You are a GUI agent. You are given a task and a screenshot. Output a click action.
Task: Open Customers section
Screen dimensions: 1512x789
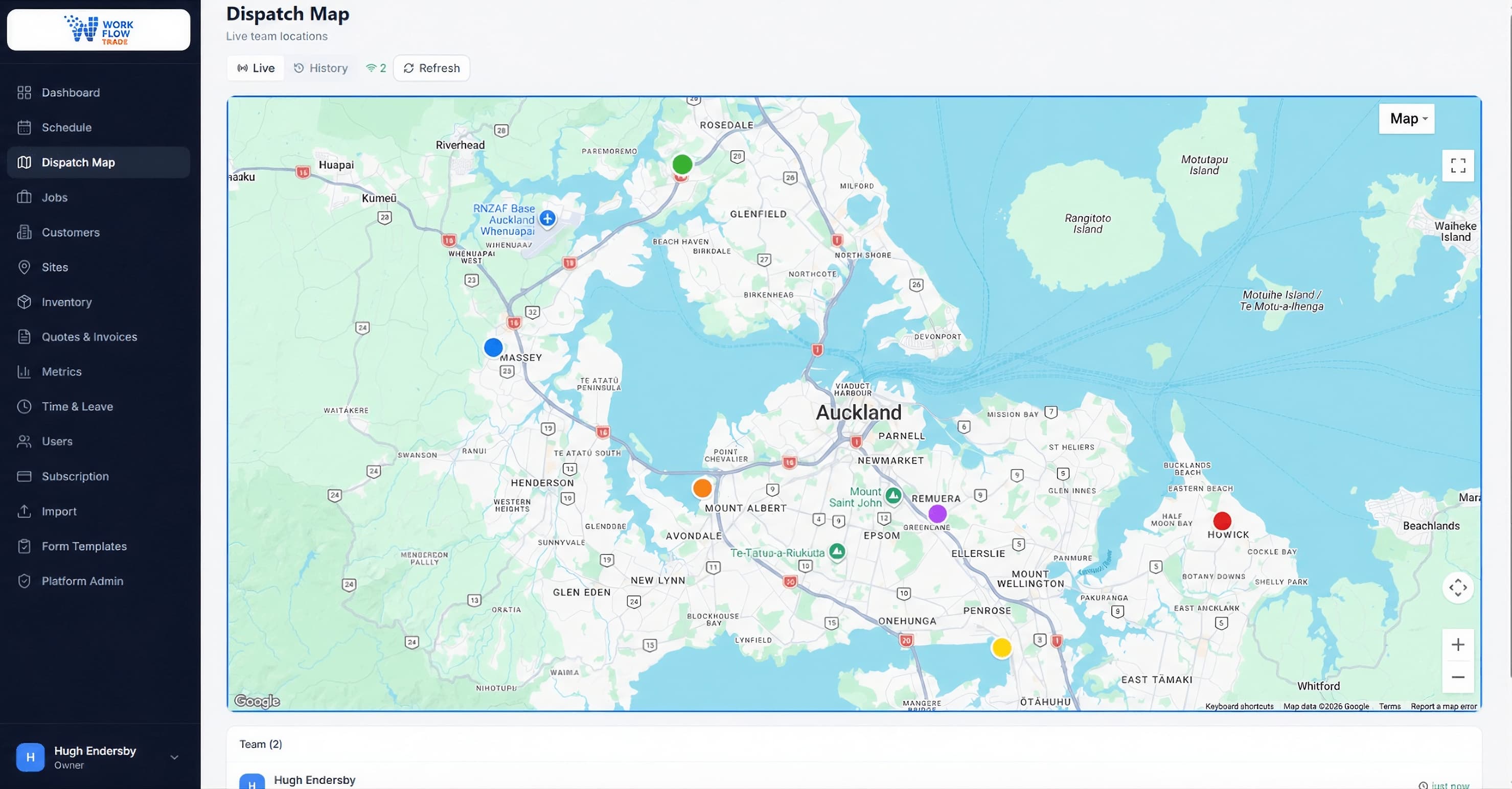point(98,233)
